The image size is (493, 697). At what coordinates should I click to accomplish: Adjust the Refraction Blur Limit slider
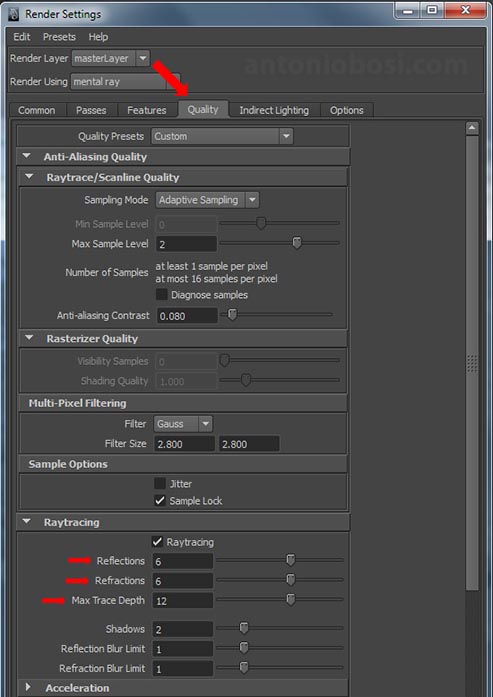(x=244, y=667)
